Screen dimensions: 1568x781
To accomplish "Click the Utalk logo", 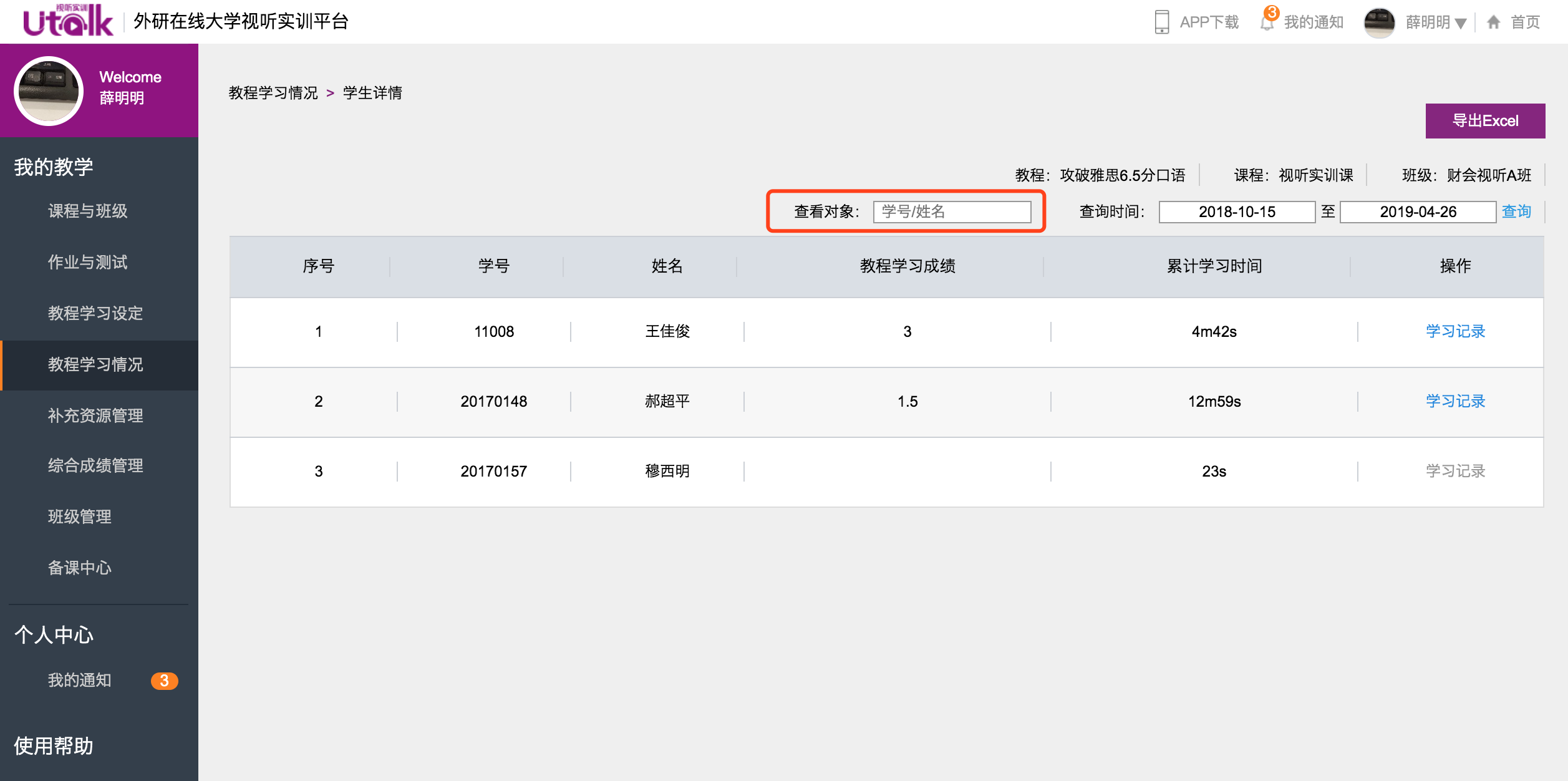I will pyautogui.click(x=68, y=21).
